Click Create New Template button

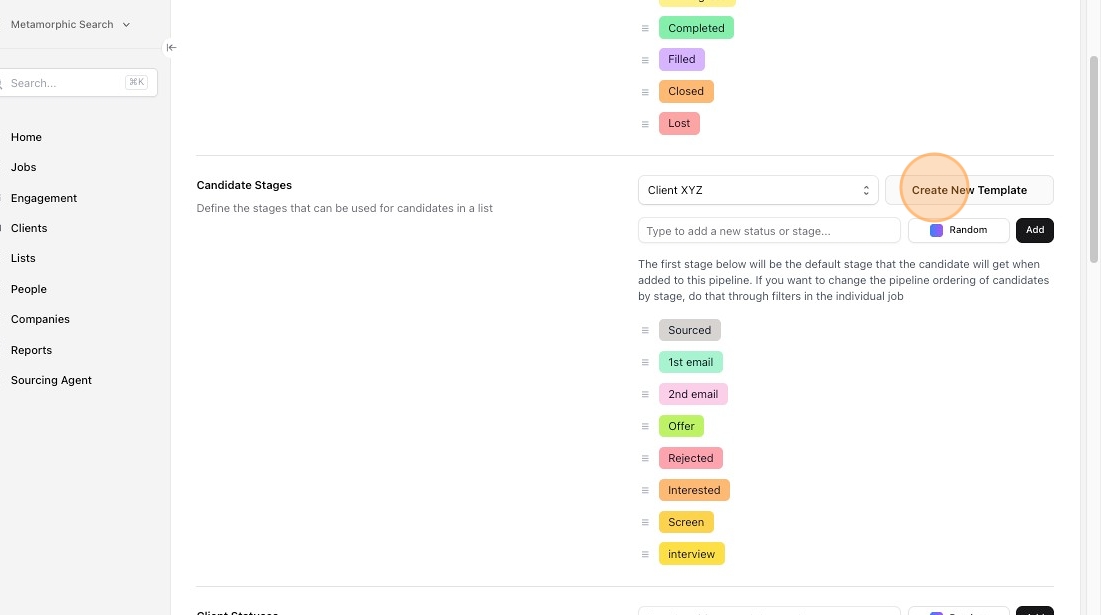968,190
